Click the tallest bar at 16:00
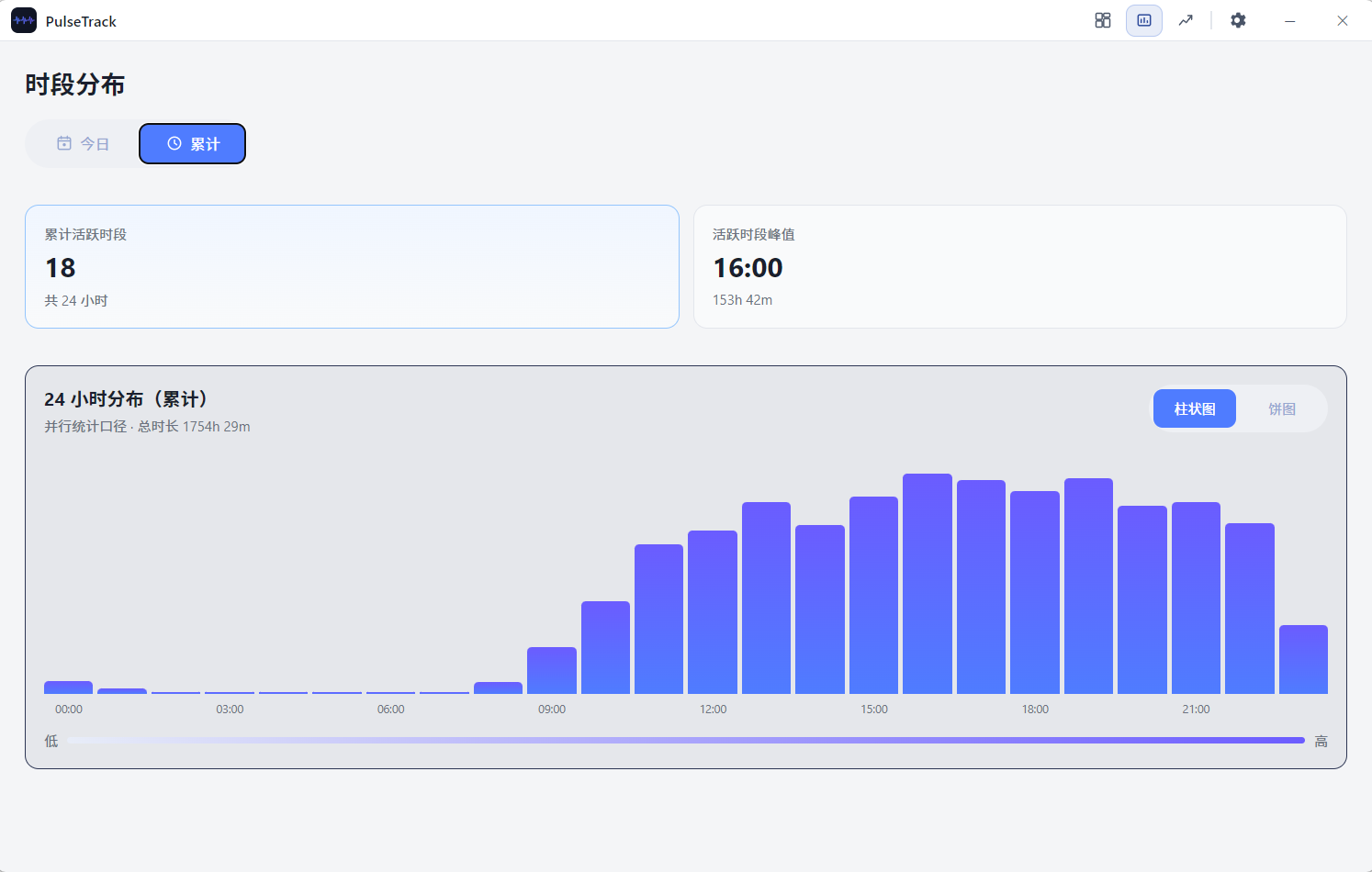The width and height of the screenshot is (1372, 872). point(928,584)
